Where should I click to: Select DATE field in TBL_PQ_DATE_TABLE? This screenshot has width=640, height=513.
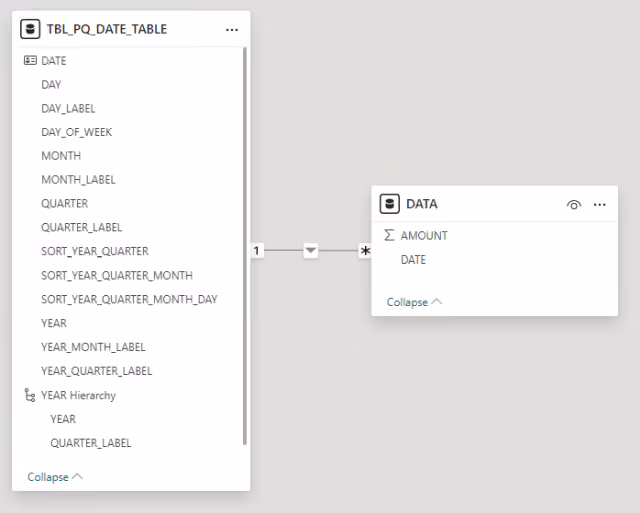(x=53, y=60)
